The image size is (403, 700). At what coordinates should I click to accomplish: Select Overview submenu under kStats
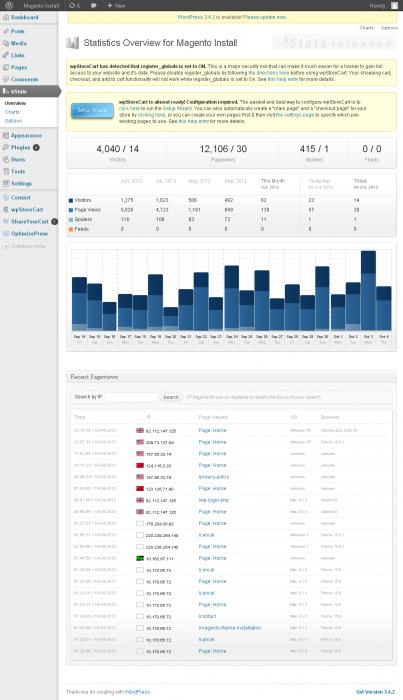tap(15, 103)
